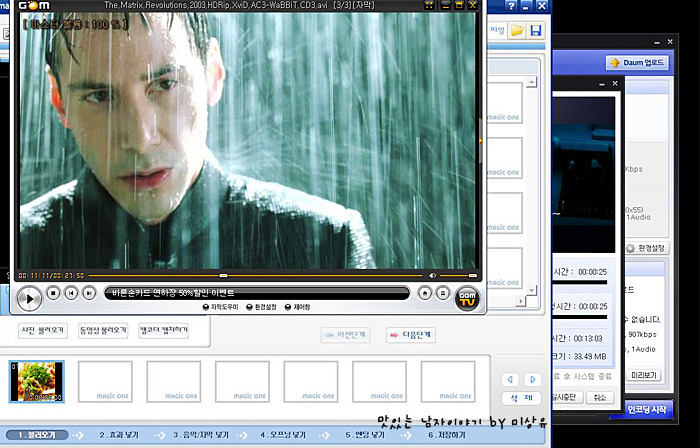Select the first magic one slot in side list
700x448 pixels.
click(504, 103)
